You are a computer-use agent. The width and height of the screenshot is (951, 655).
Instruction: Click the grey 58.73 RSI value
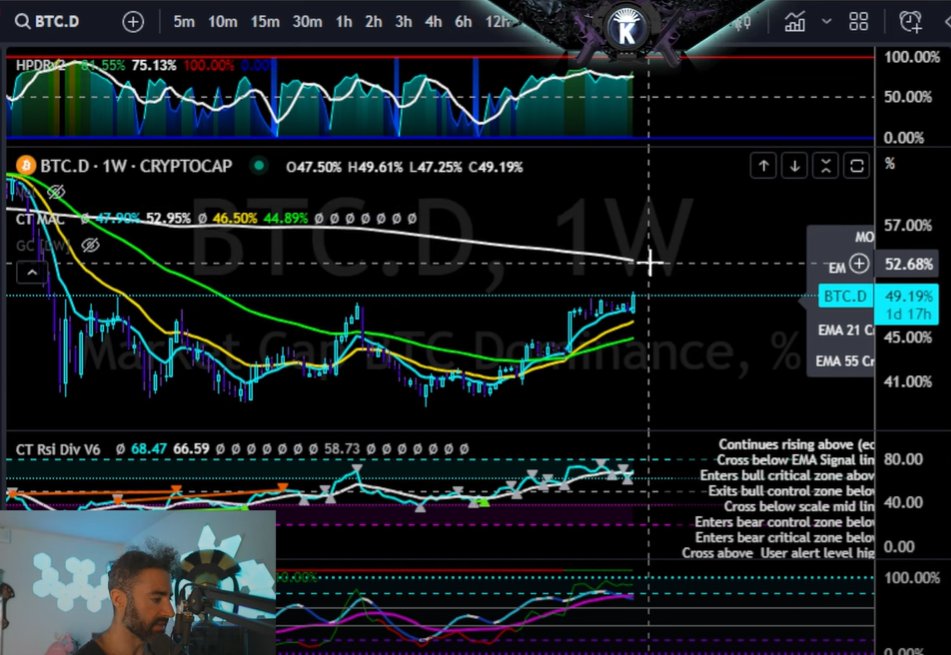342,449
